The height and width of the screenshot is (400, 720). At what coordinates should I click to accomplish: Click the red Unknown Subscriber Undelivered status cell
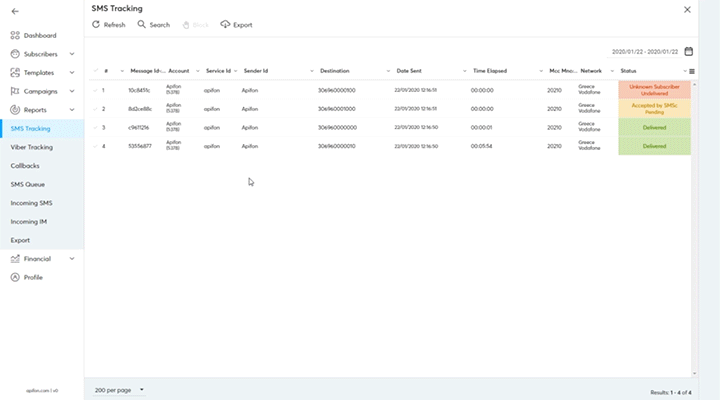click(x=655, y=90)
